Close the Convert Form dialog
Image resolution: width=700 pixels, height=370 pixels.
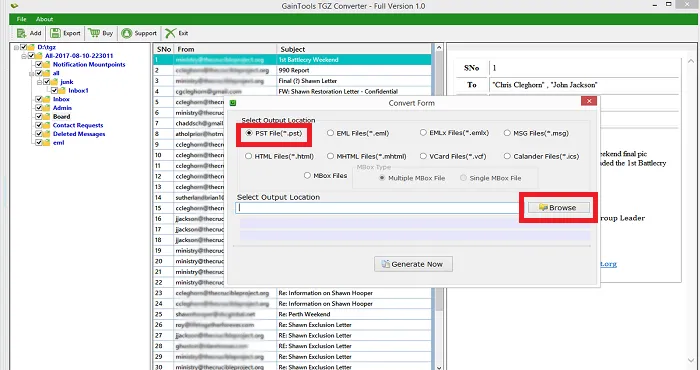589,101
